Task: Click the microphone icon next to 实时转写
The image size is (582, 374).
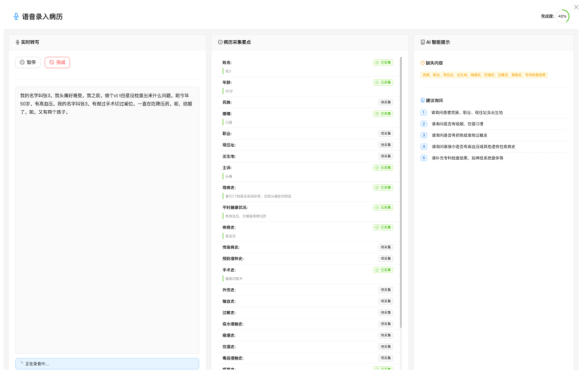Action: [17, 42]
